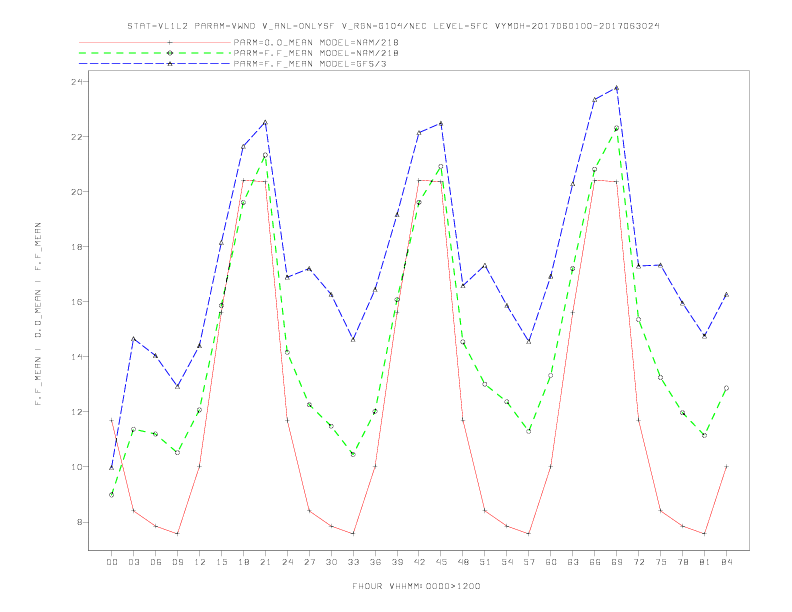Click x-axis tick label 84
The height and width of the screenshot is (612, 792).
pyautogui.click(x=726, y=562)
